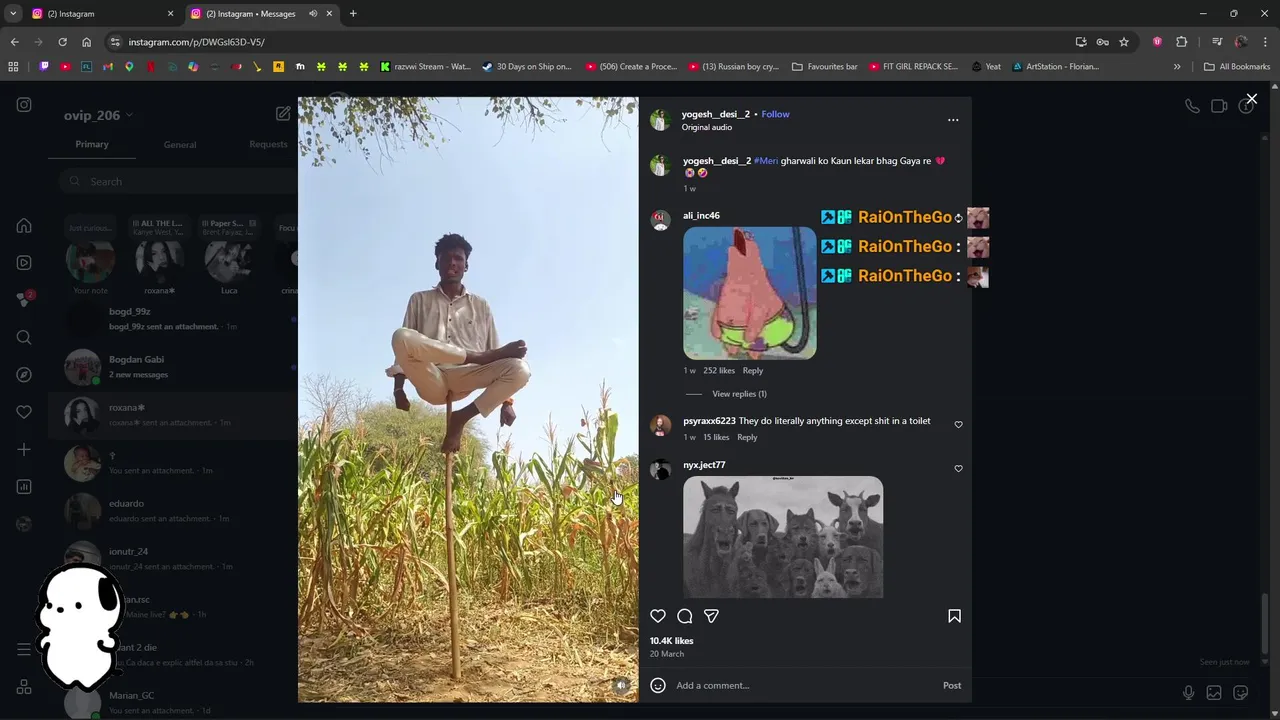Open dashboard chart icon in sidebar
This screenshot has height=720, width=1280.
click(x=24, y=487)
